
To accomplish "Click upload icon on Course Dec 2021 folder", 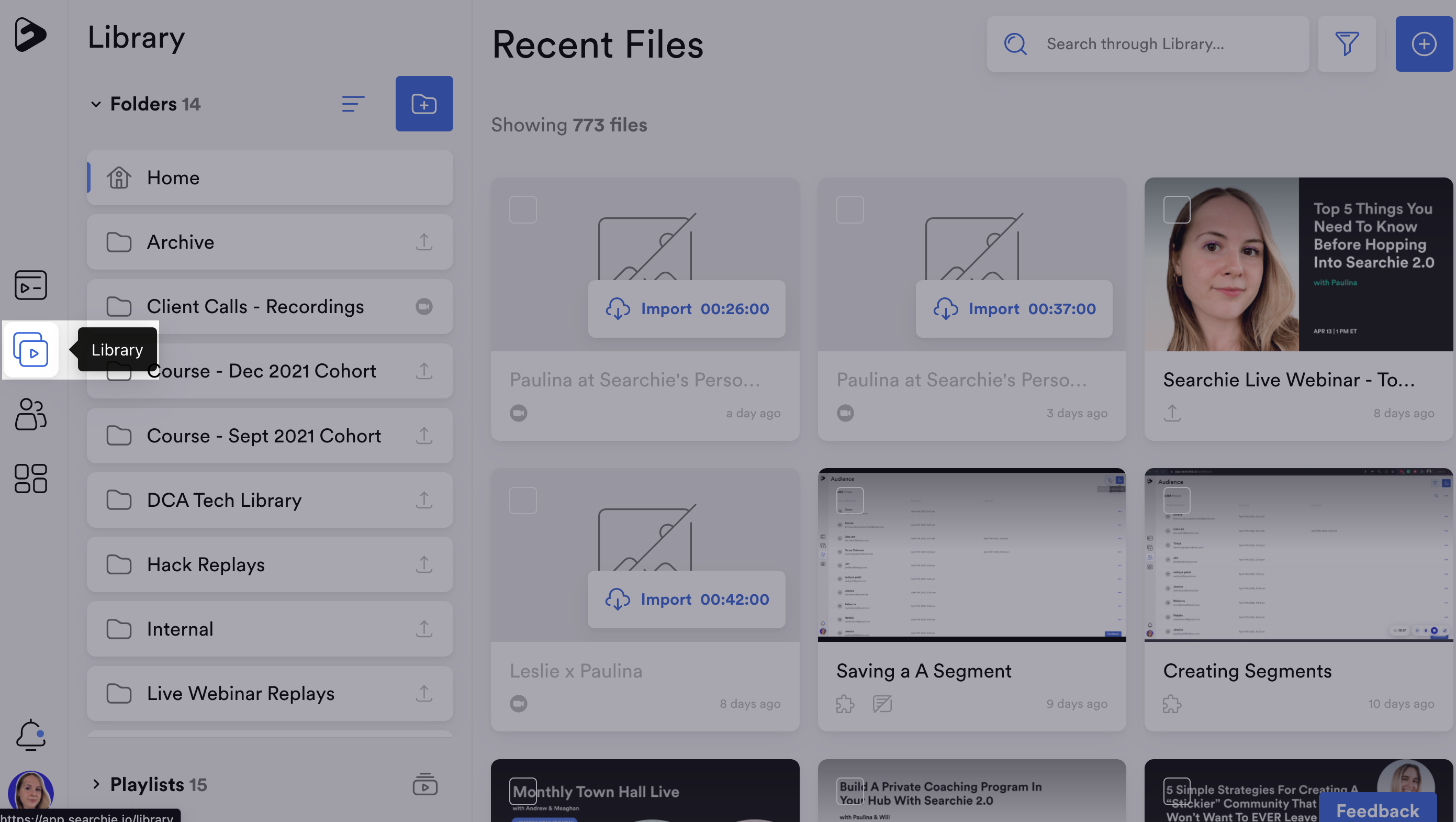I will click(x=424, y=371).
